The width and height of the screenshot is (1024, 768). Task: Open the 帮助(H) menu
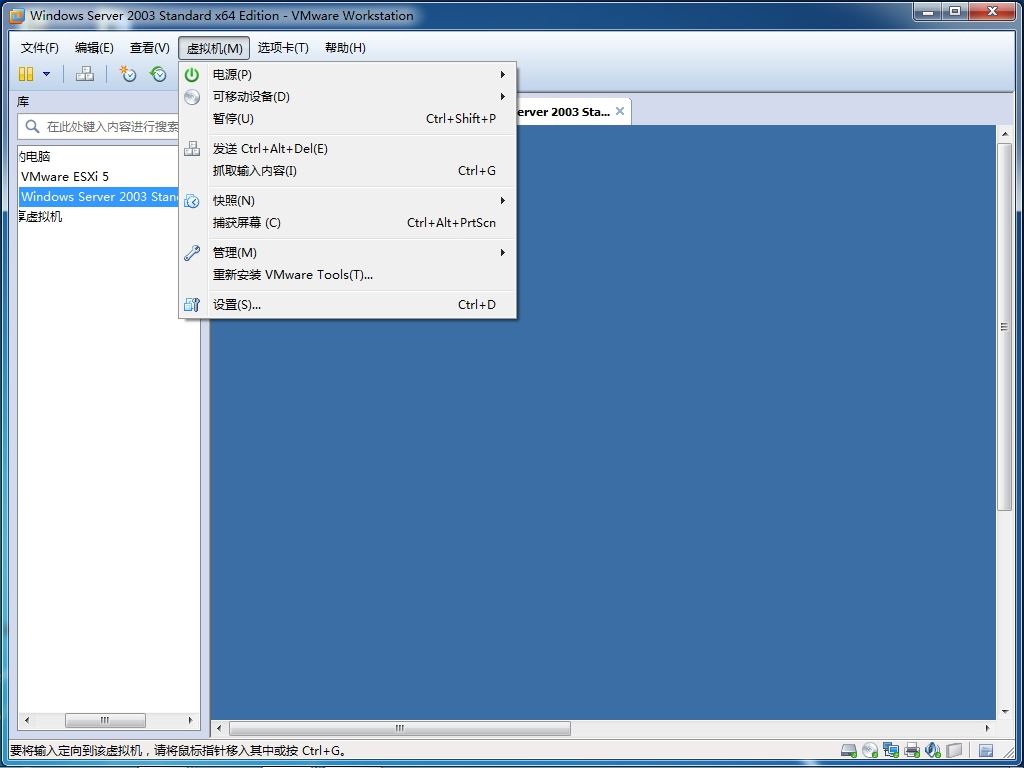345,48
